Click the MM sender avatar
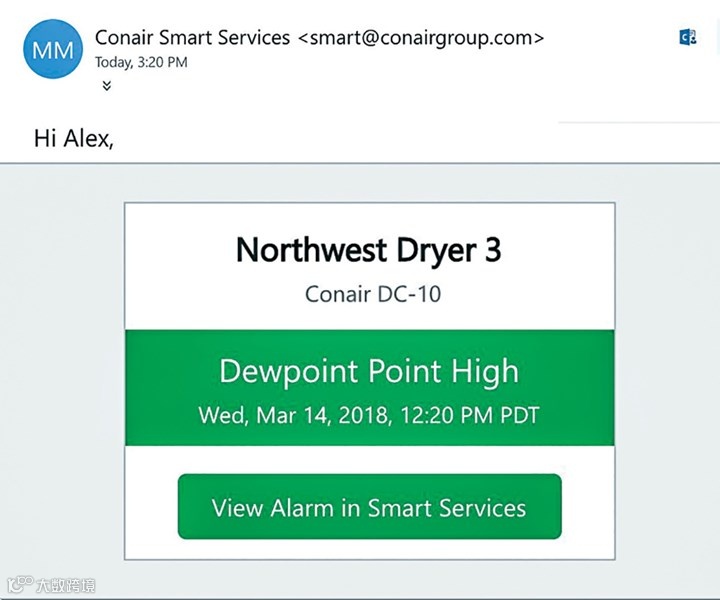 point(53,49)
